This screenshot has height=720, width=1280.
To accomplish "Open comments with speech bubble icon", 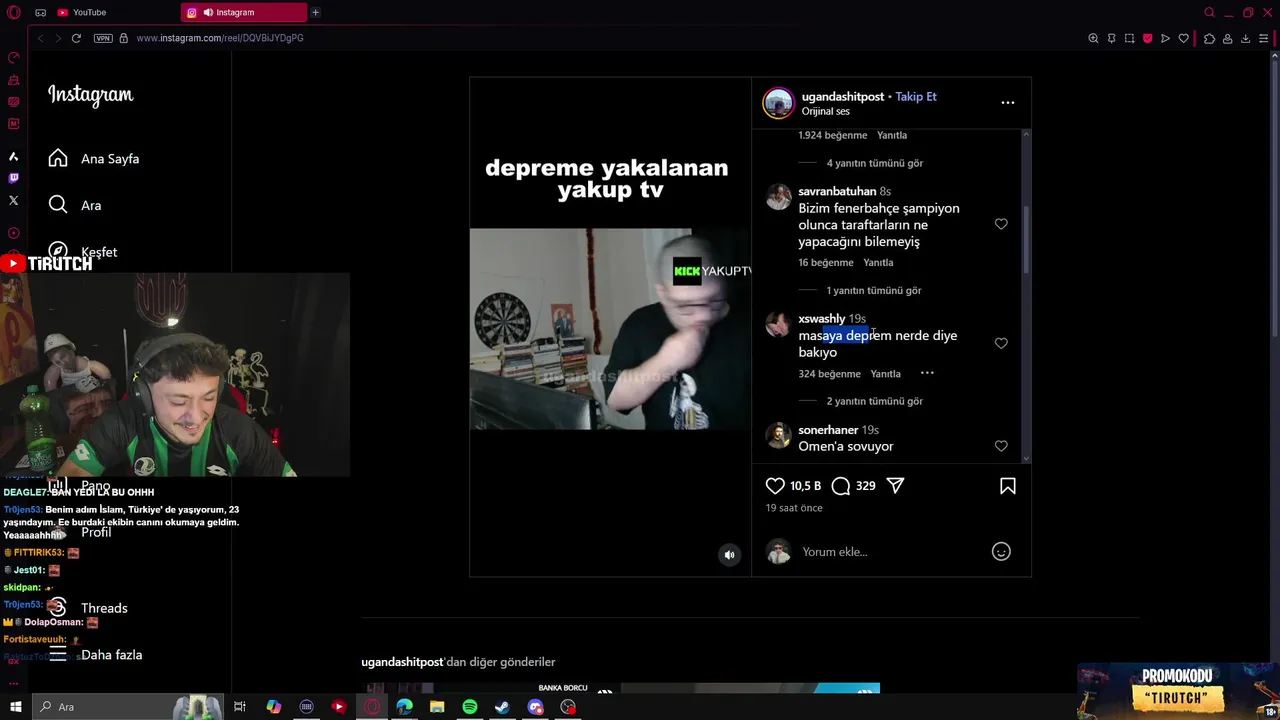I will (841, 486).
